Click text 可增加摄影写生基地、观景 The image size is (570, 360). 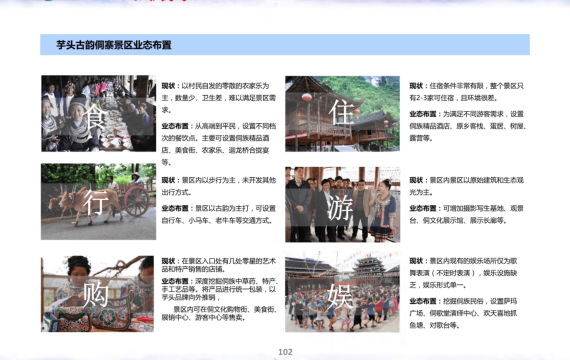pyautogui.click(x=483, y=208)
